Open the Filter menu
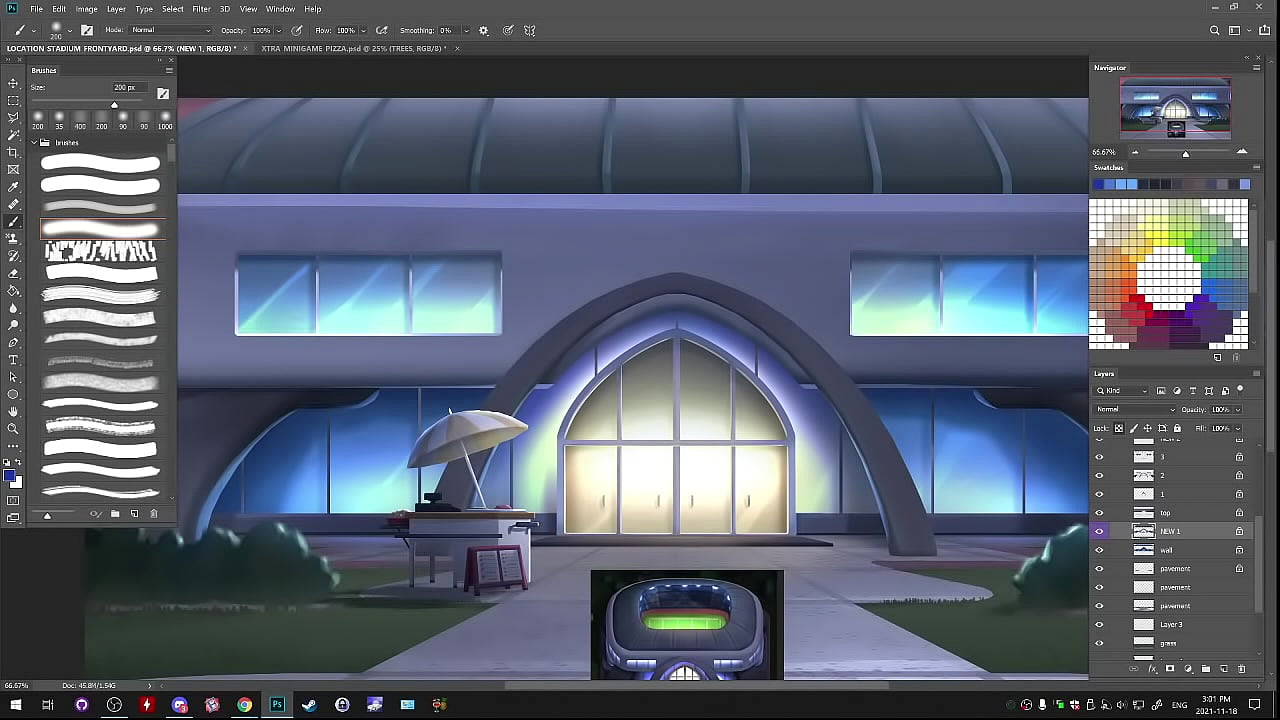 pos(201,9)
